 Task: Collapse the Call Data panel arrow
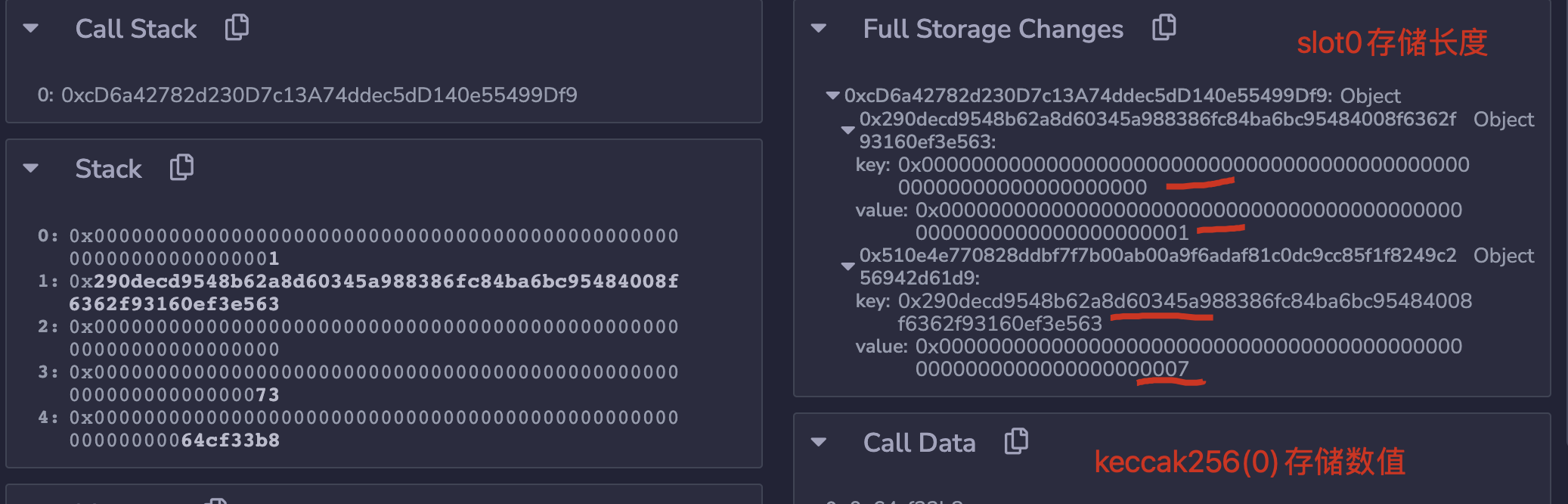[818, 443]
